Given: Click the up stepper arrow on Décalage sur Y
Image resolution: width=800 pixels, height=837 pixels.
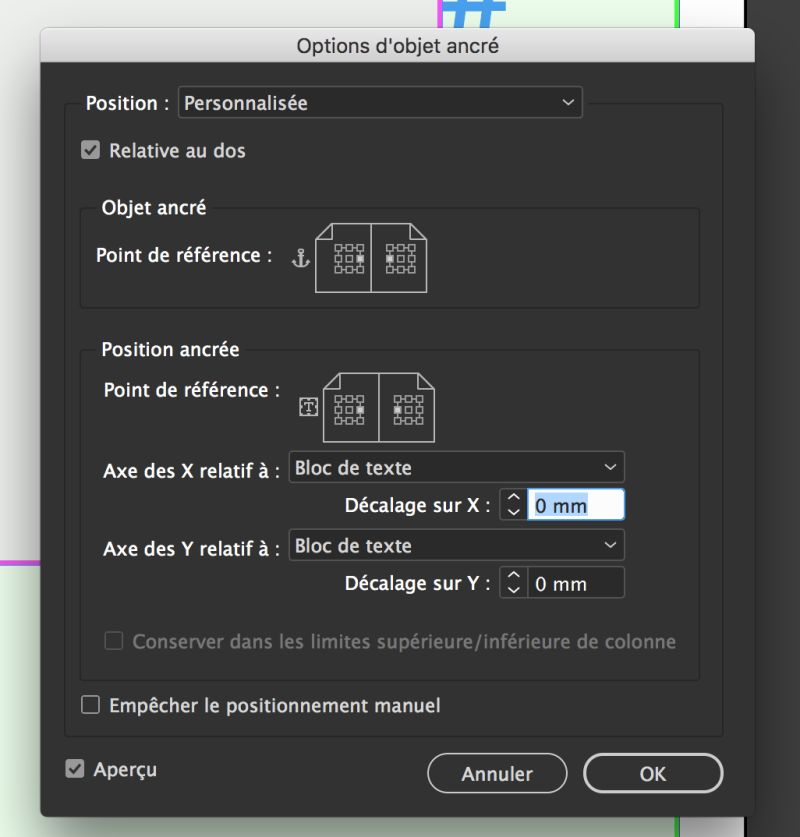Looking at the screenshot, I should pyautogui.click(x=512, y=576).
